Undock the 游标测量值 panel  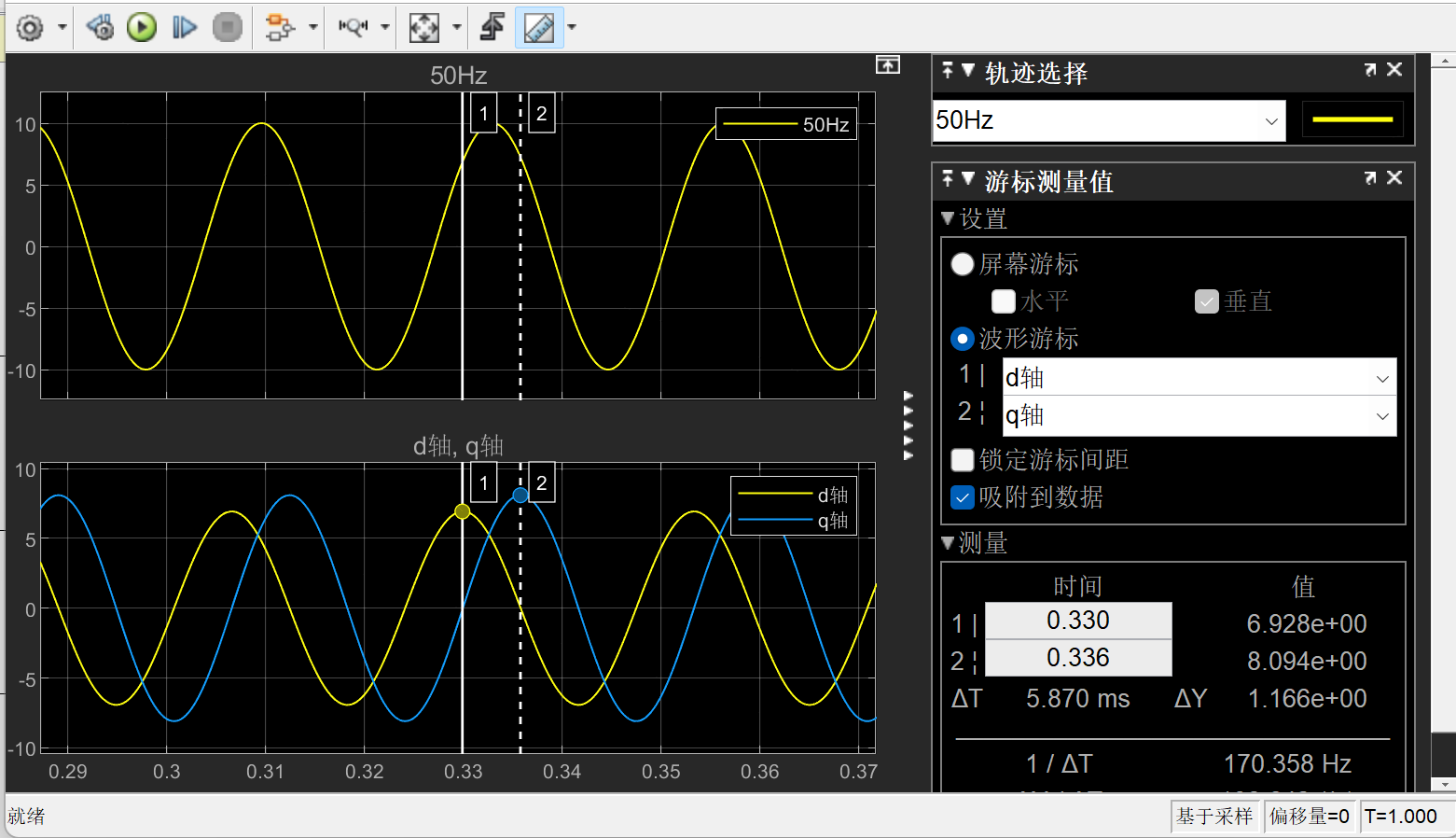1370,178
